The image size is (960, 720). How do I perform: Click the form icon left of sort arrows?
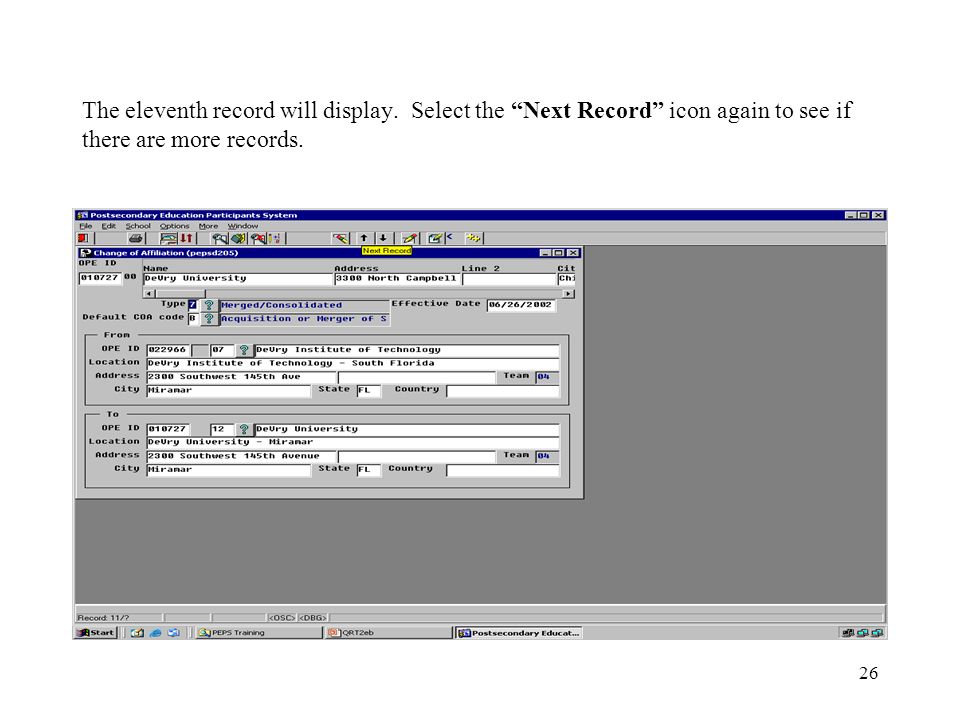click(x=168, y=238)
